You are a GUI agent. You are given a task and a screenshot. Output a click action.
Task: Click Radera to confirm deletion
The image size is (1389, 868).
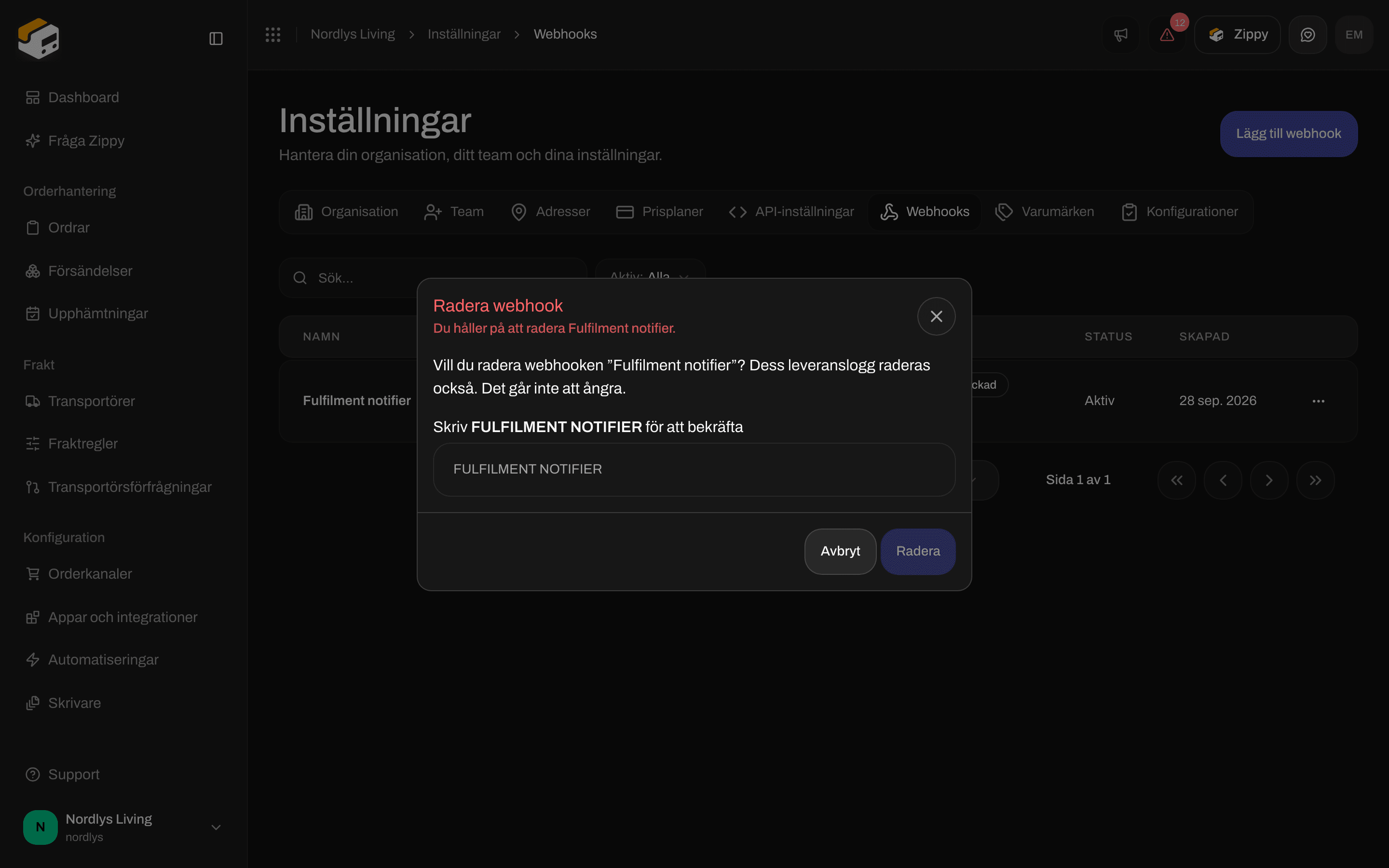coord(918,551)
